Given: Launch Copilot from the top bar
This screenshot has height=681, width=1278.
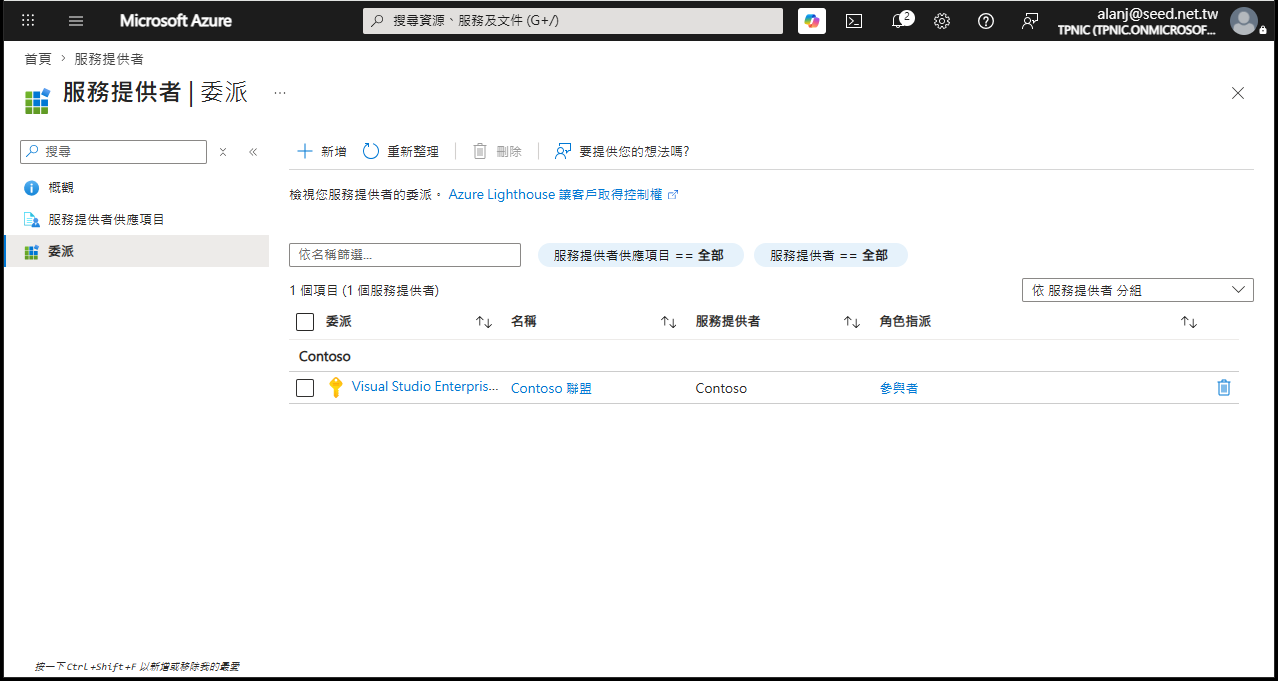Looking at the screenshot, I should pyautogui.click(x=812, y=21).
